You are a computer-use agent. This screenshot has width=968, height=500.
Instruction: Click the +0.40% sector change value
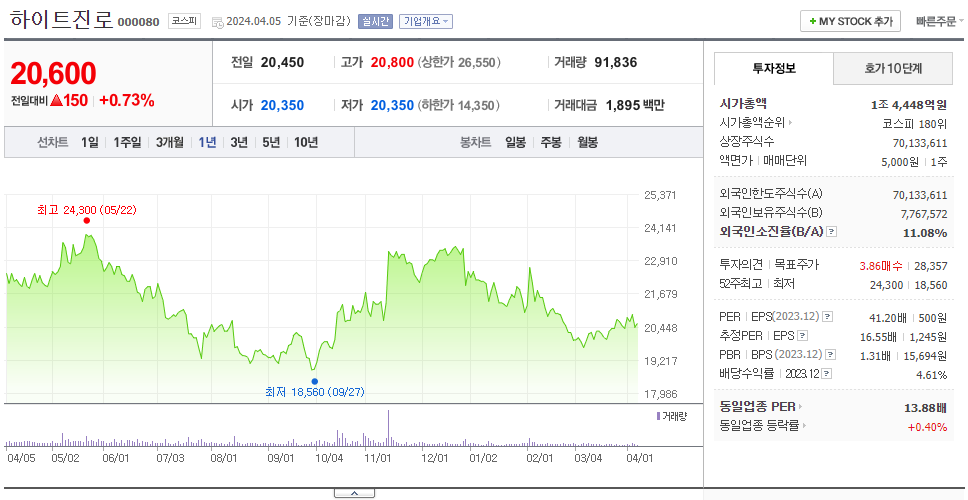click(927, 427)
